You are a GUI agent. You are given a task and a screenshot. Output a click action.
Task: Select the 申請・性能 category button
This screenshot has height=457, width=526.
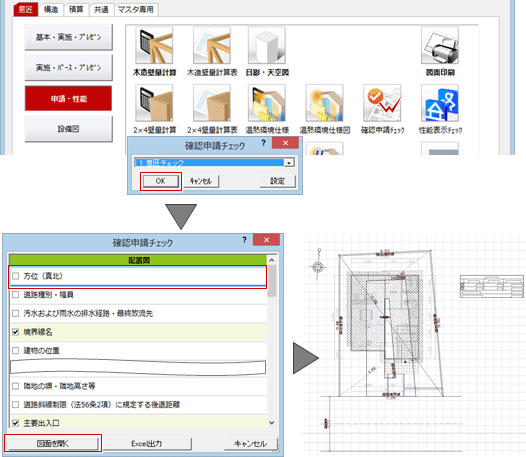[68, 98]
